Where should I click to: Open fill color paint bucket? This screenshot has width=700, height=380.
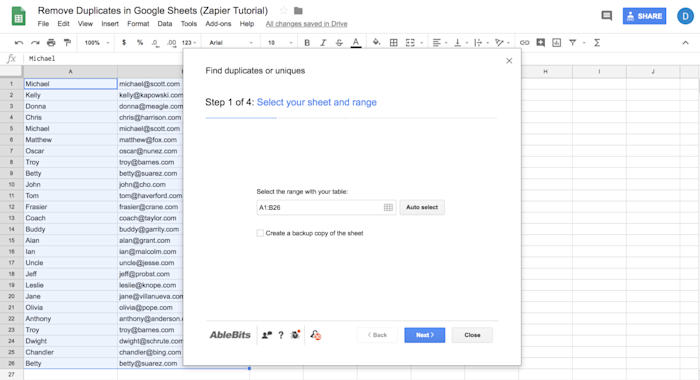376,42
